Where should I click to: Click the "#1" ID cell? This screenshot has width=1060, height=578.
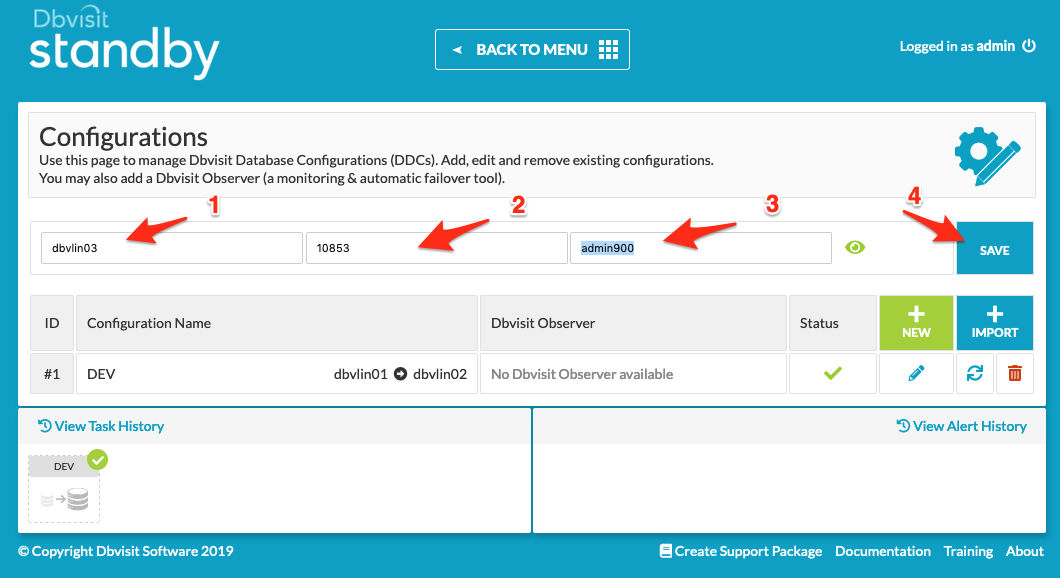point(52,373)
